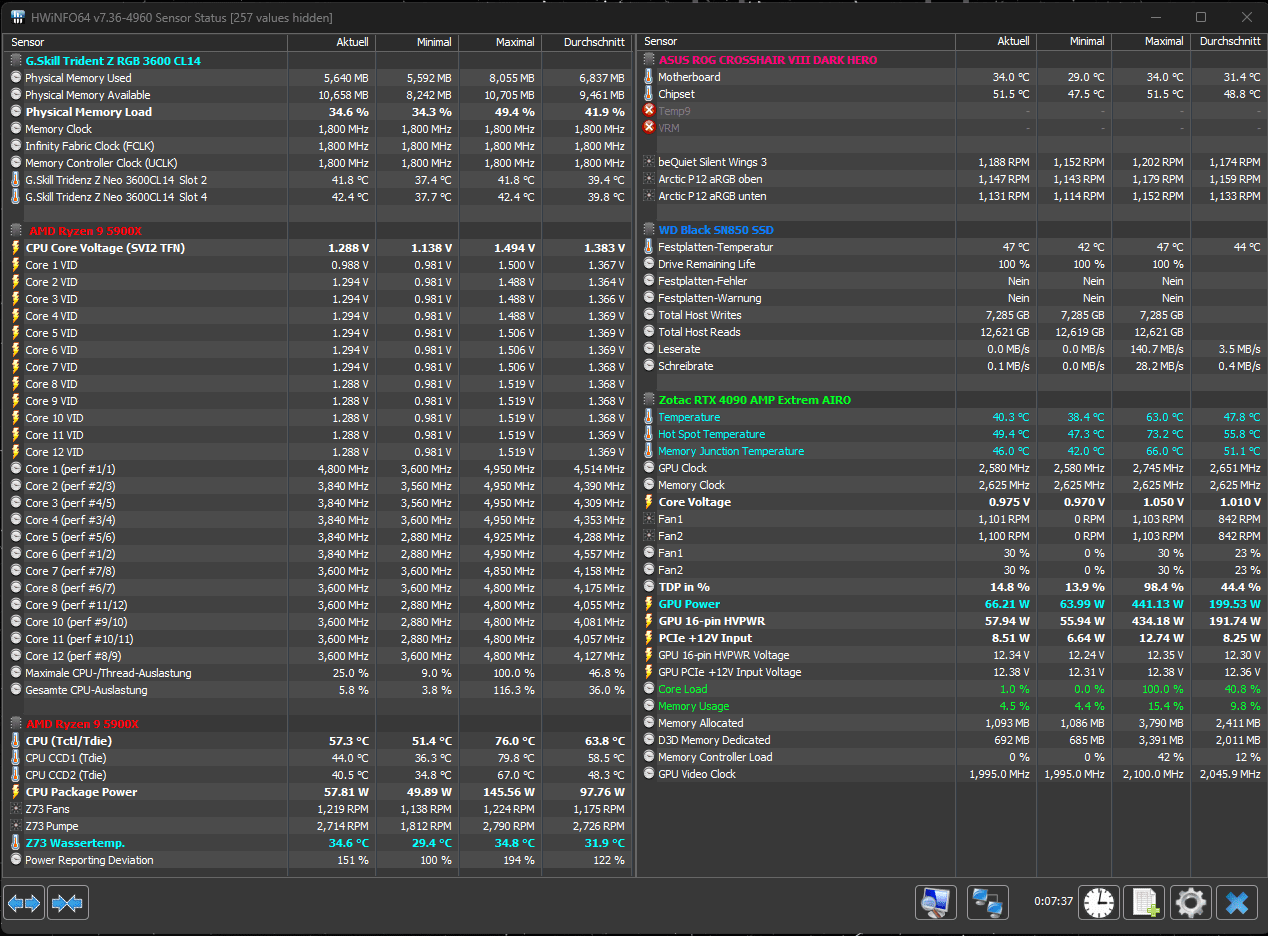Select the Physical Memory Load row
1268x936 pixels.
click(x=319, y=112)
